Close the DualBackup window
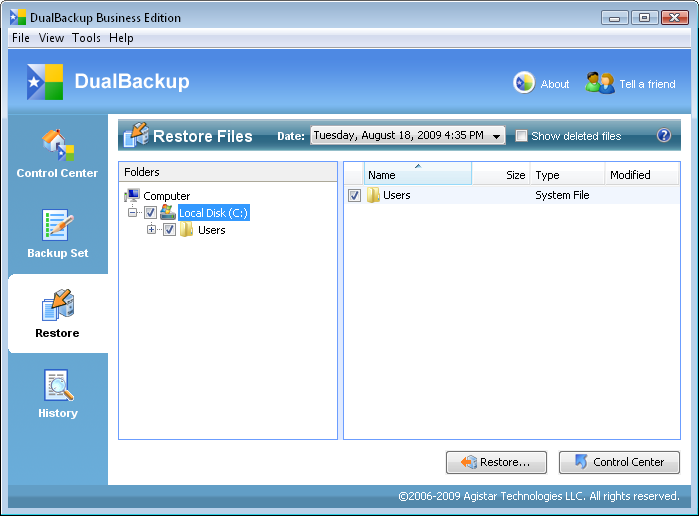 pos(674,18)
